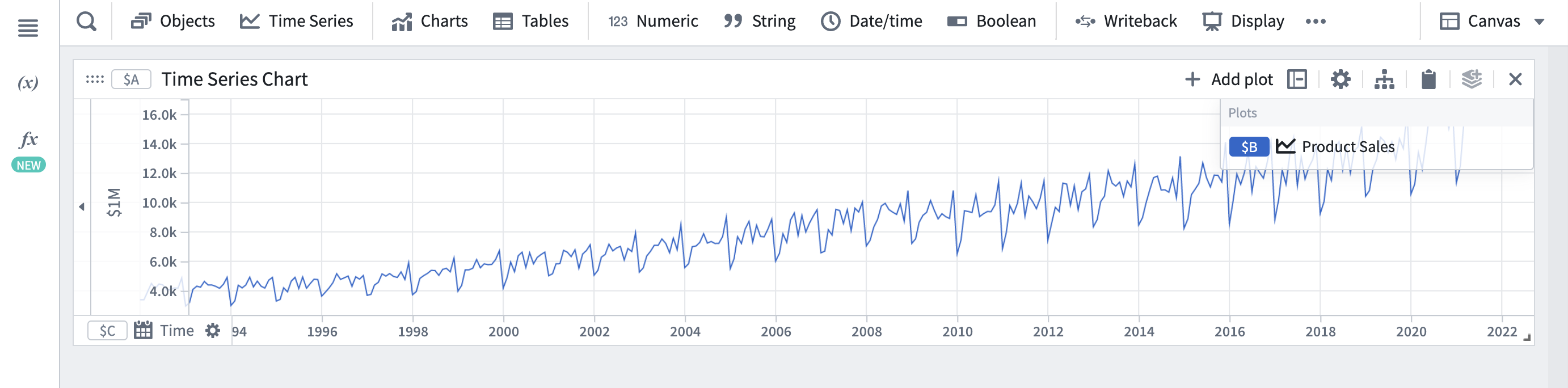Select the String widget category
The image size is (1568, 388).
[760, 22]
